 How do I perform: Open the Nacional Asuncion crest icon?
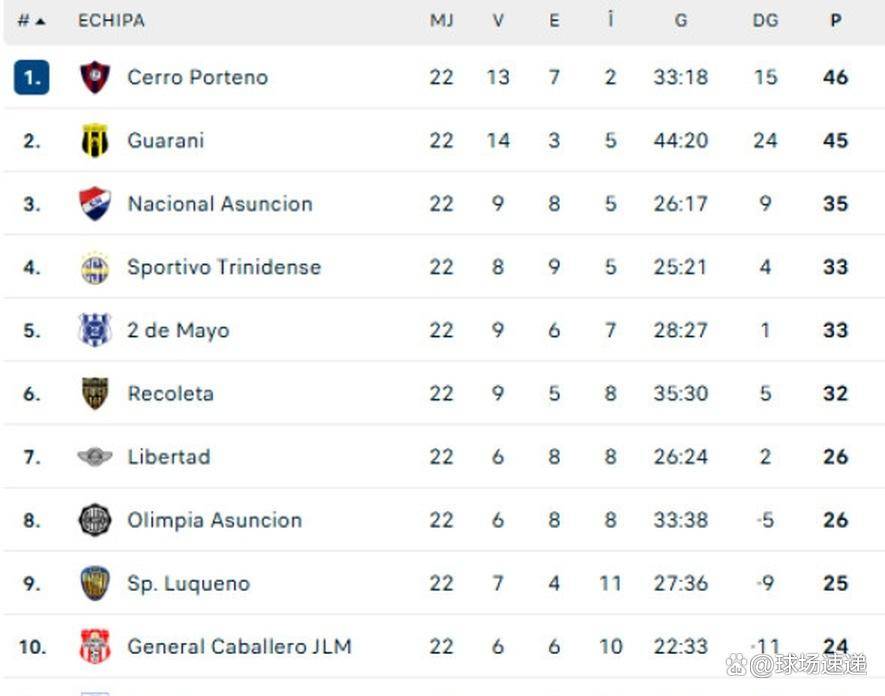[x=95, y=204]
